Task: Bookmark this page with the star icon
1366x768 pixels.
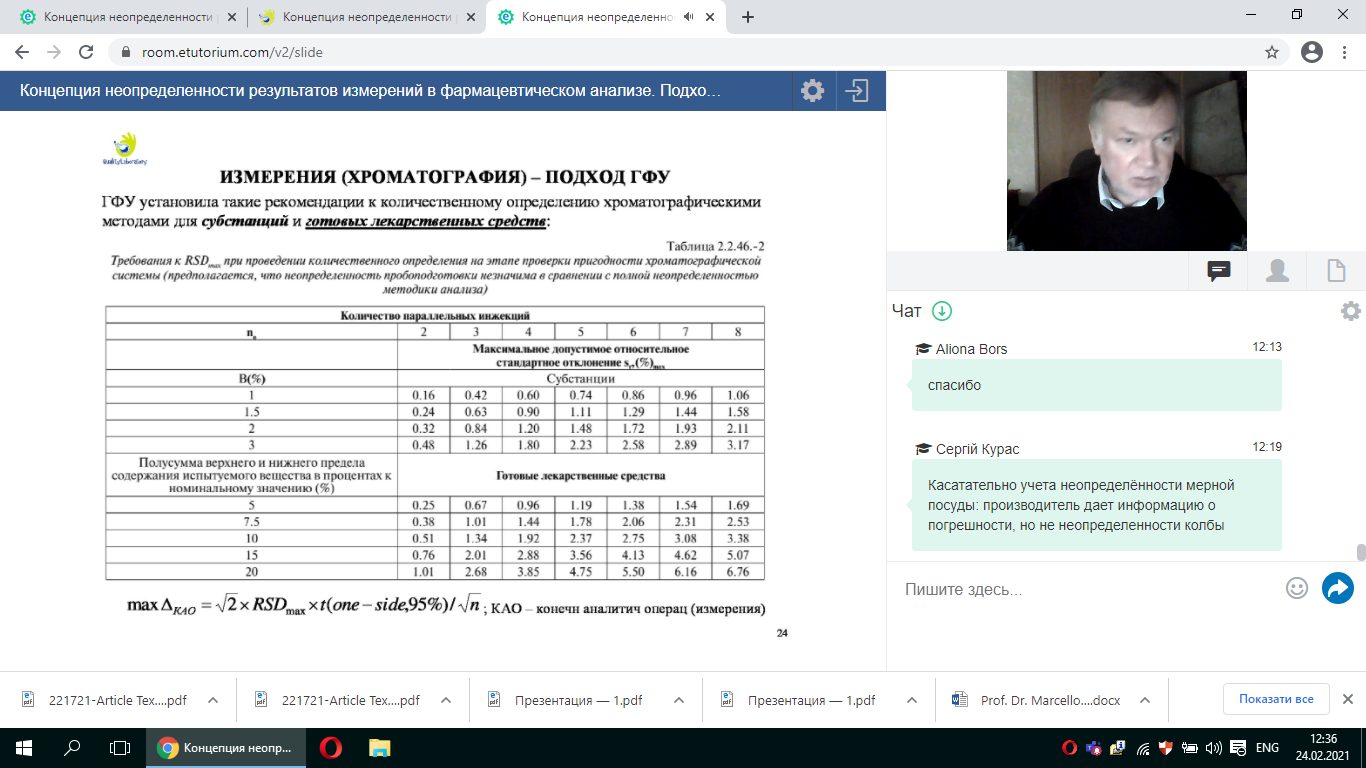Action: pyautogui.click(x=1272, y=52)
